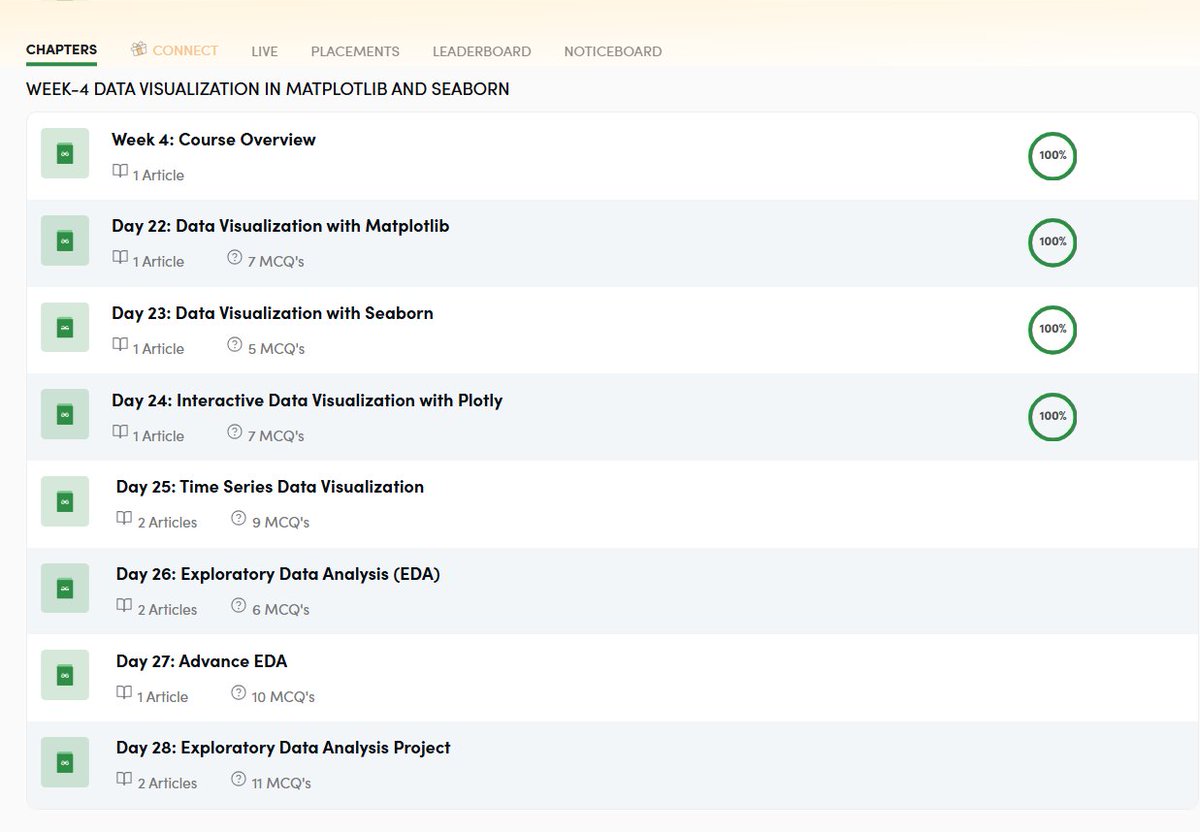Viewport: 1200px width, 832px height.
Task: Open the Day 23 Seaborn chapter book icon
Action: 65,328
